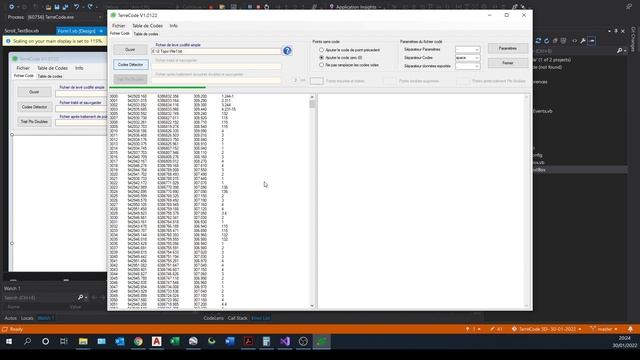Select the Fichier menu in the designer form
Image resolution: width=640 pixels, height=360 pixels.
pyautogui.click(x=23, y=68)
